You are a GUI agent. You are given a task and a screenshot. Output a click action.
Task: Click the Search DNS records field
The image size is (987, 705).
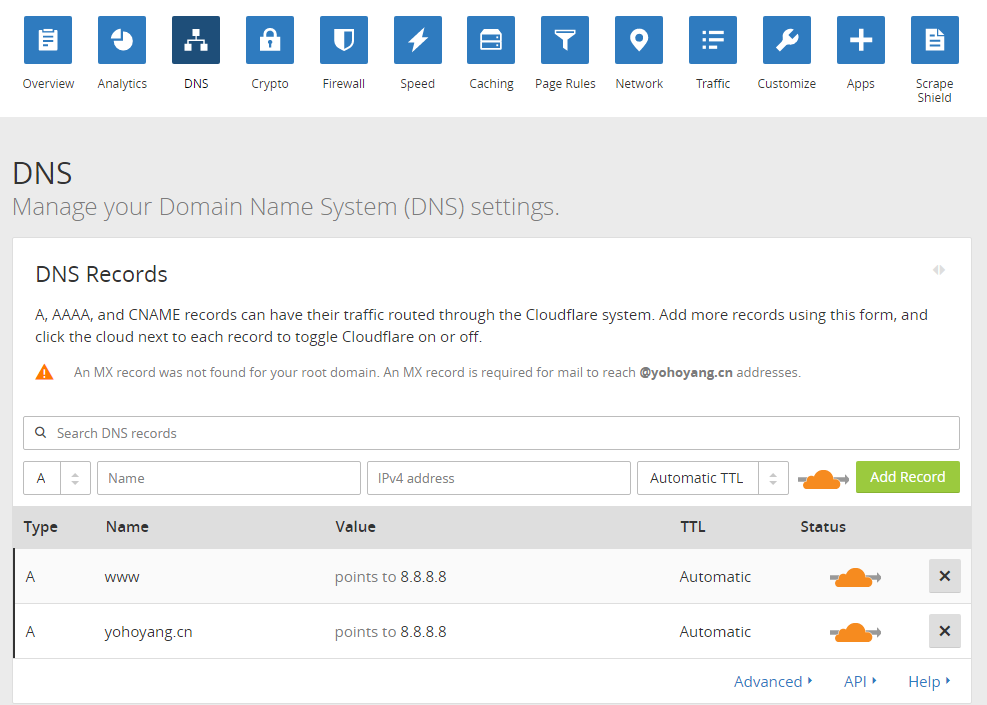click(491, 433)
